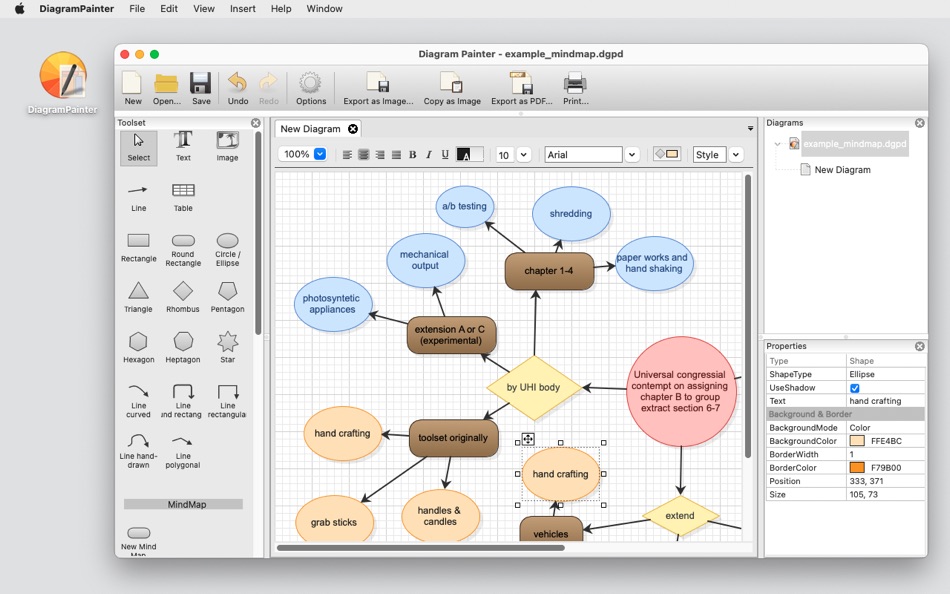Select the Pentagon shape tool

pyautogui.click(x=227, y=297)
